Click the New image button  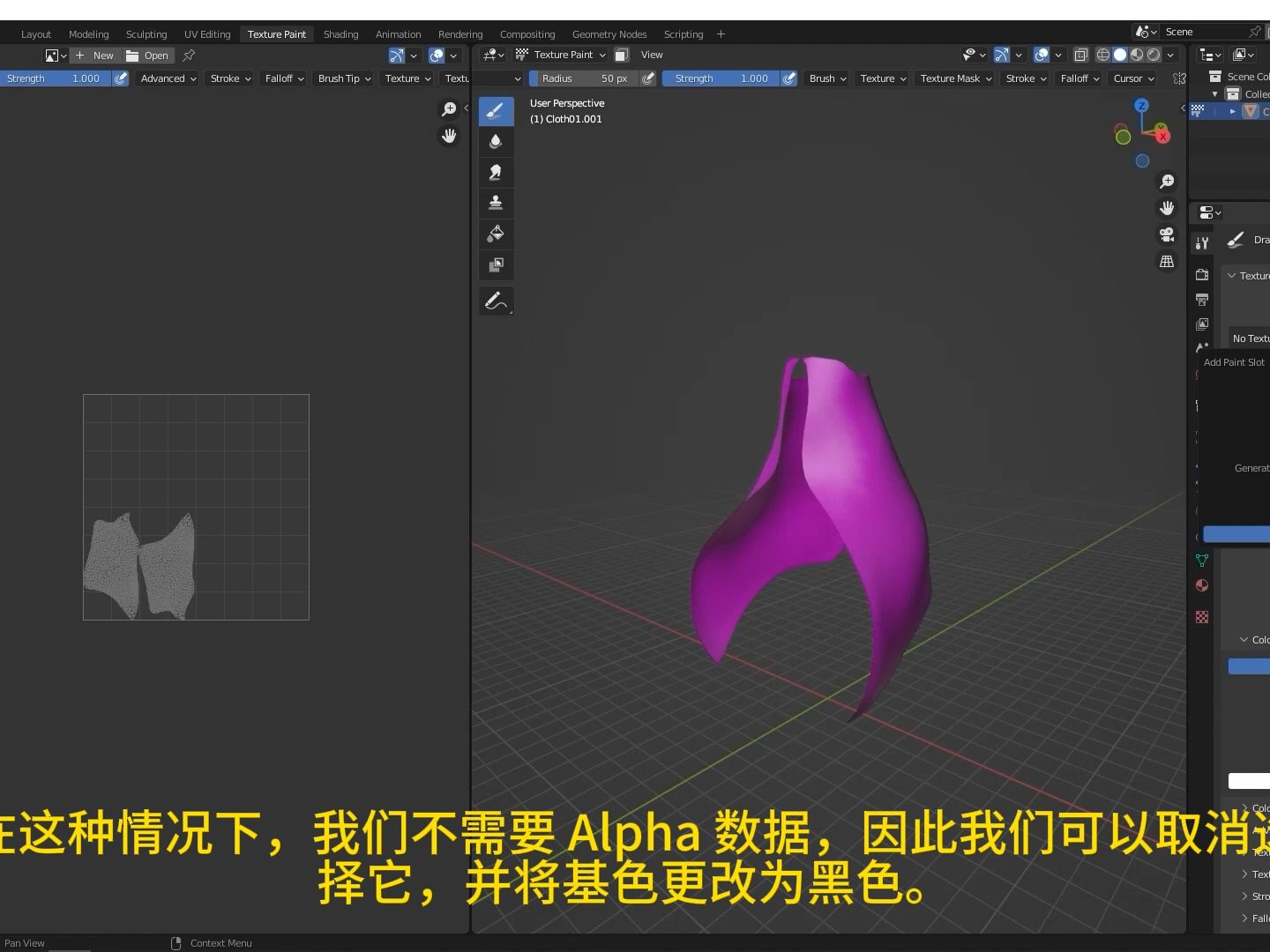click(x=94, y=56)
